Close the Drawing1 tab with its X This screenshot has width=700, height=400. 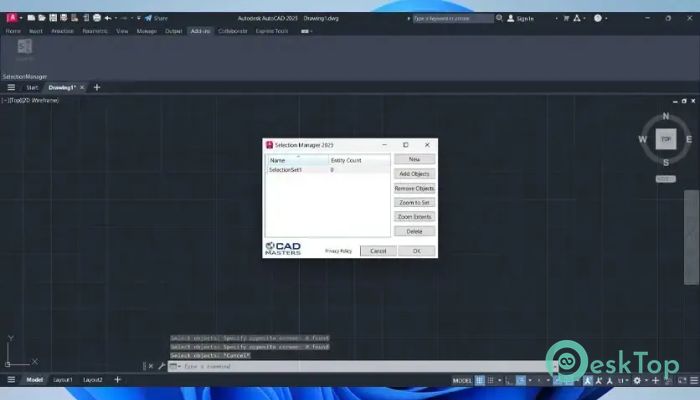[82, 88]
